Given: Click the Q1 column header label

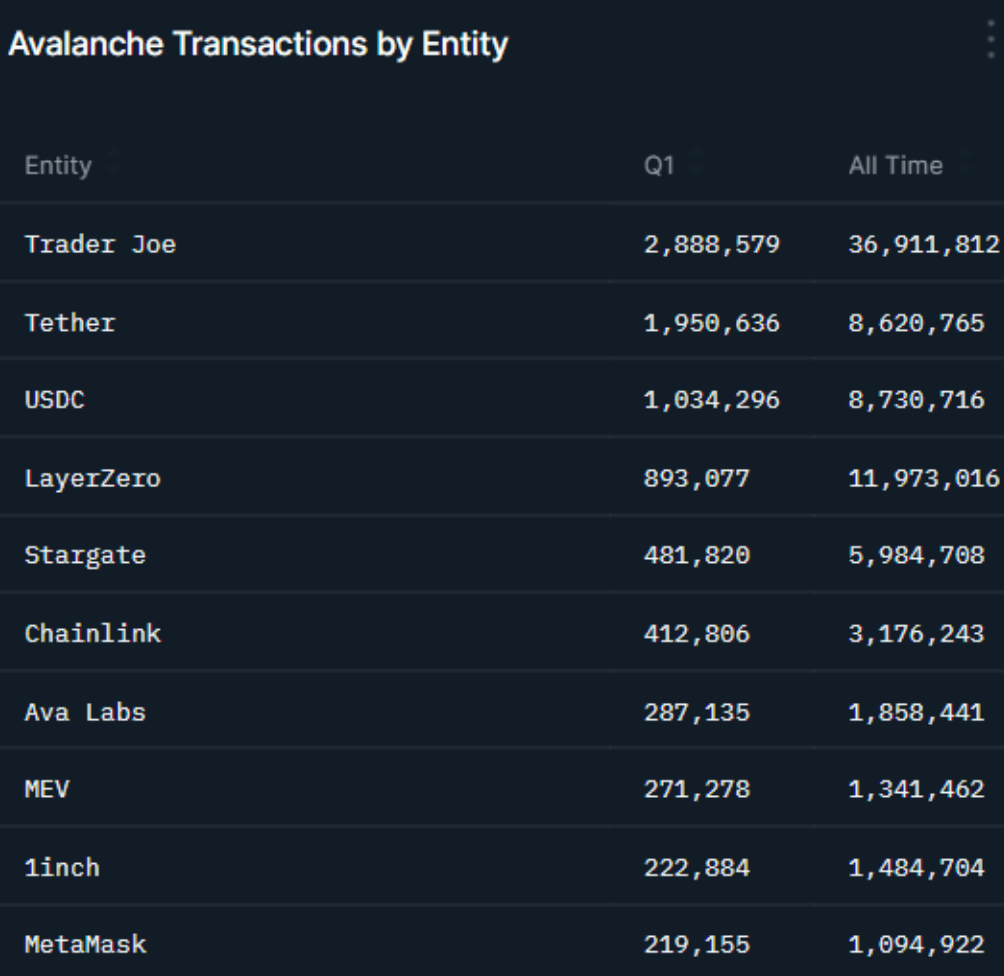Looking at the screenshot, I should pos(659,166).
